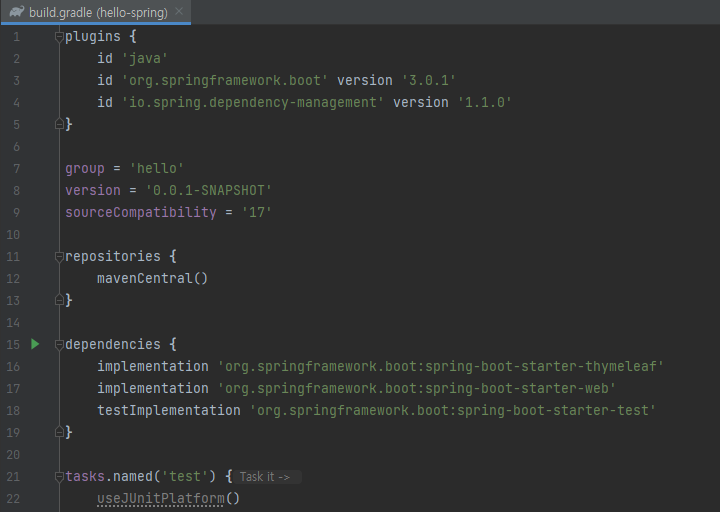Click repositories closing brace fold marker
The image size is (720, 512).
pos(59,300)
